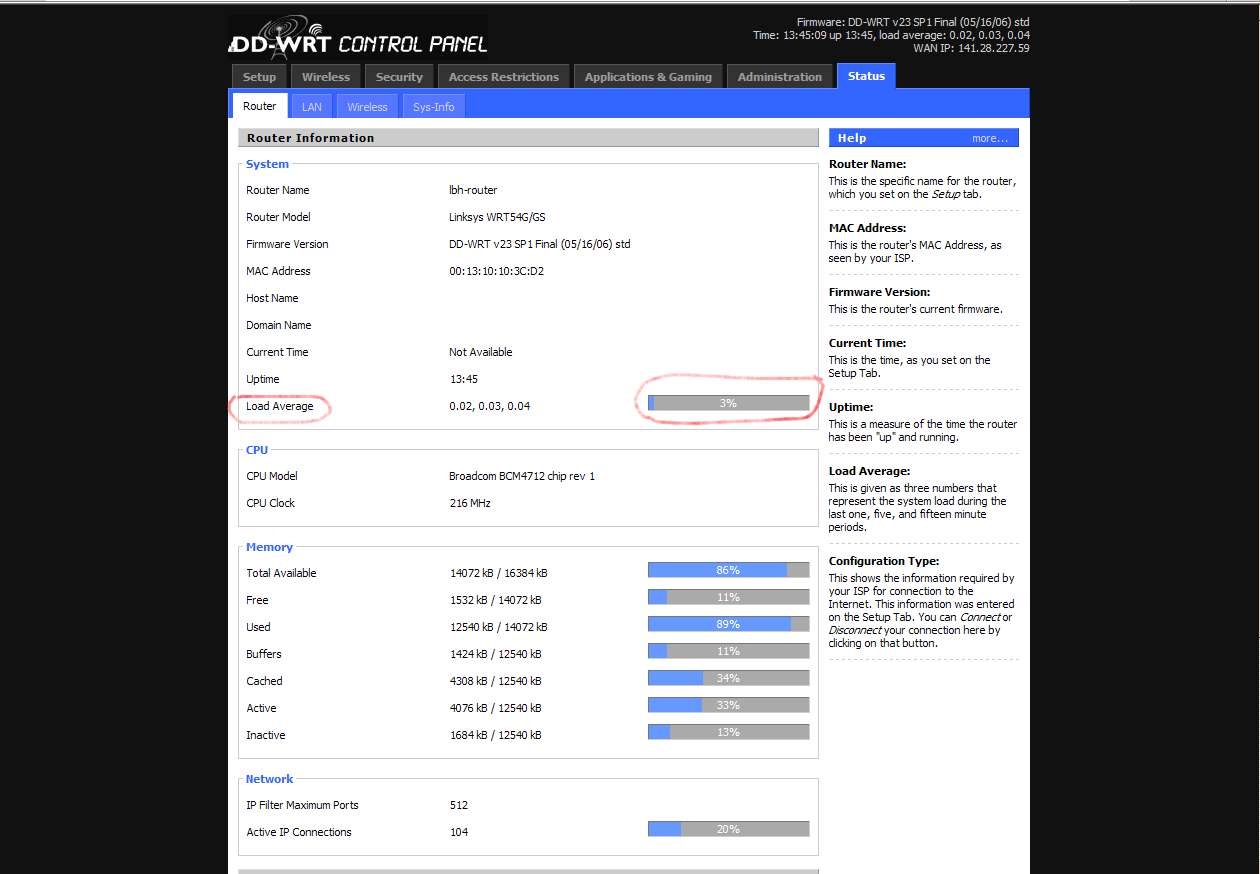Image resolution: width=1260 pixels, height=874 pixels.
Task: Click '1424 kB / 12540 kB' buffers value
Action: [x=495, y=654]
